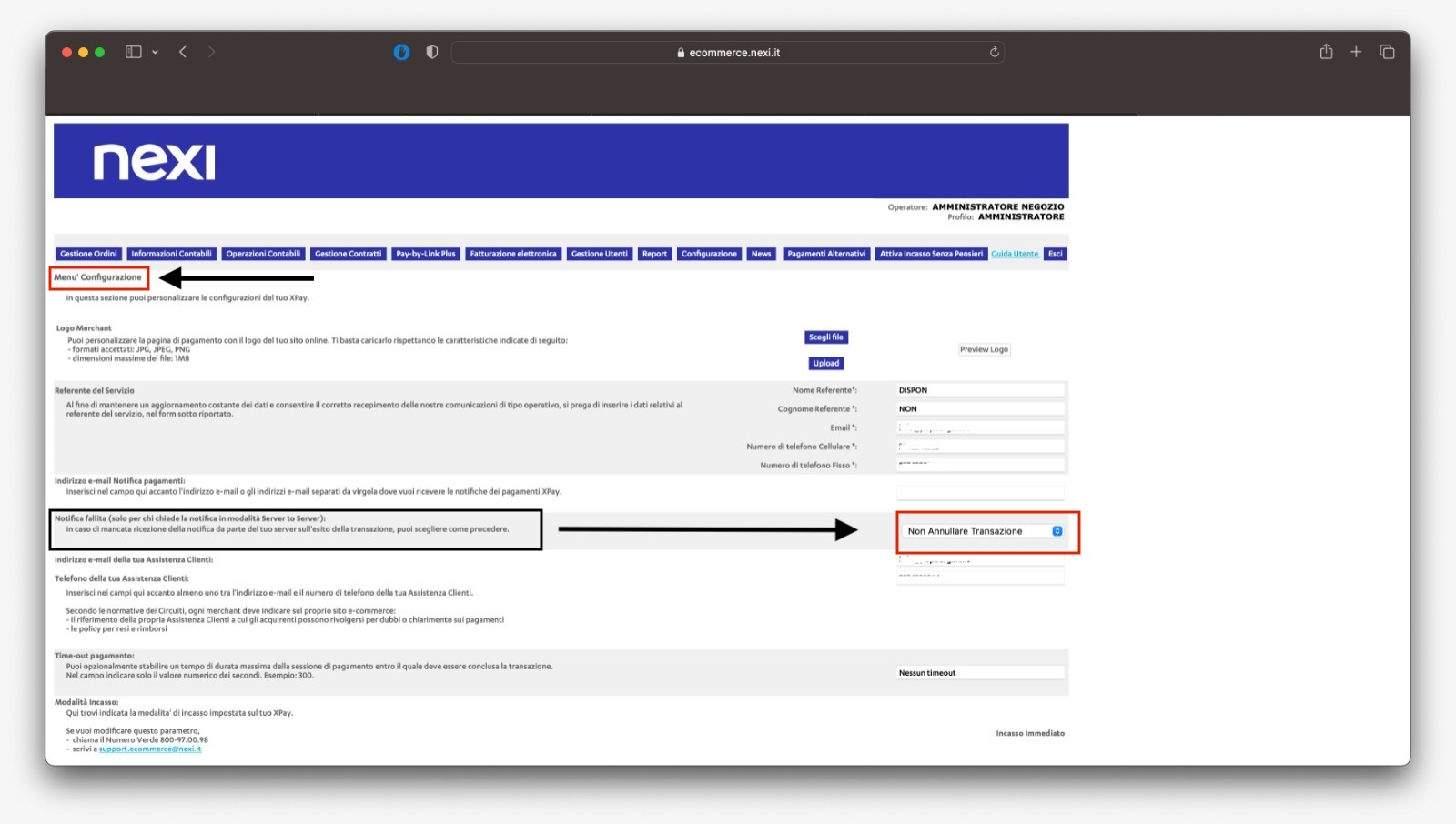
Task: Open the Operazioni Contabili menu
Action: coord(263,254)
